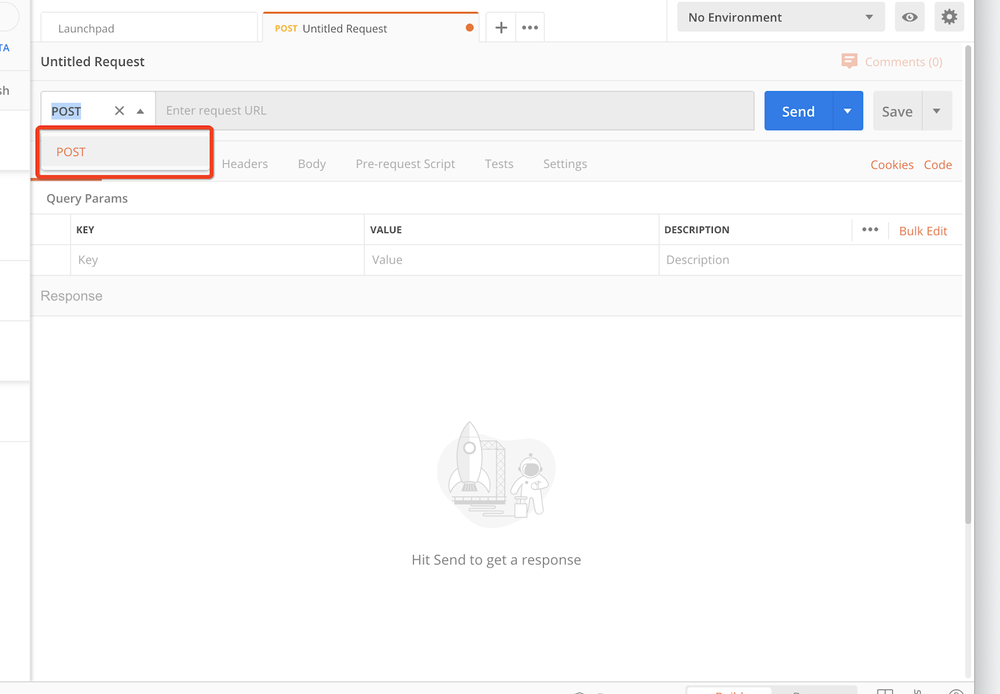
Task: Show the environment quick look
Action: [x=909, y=17]
